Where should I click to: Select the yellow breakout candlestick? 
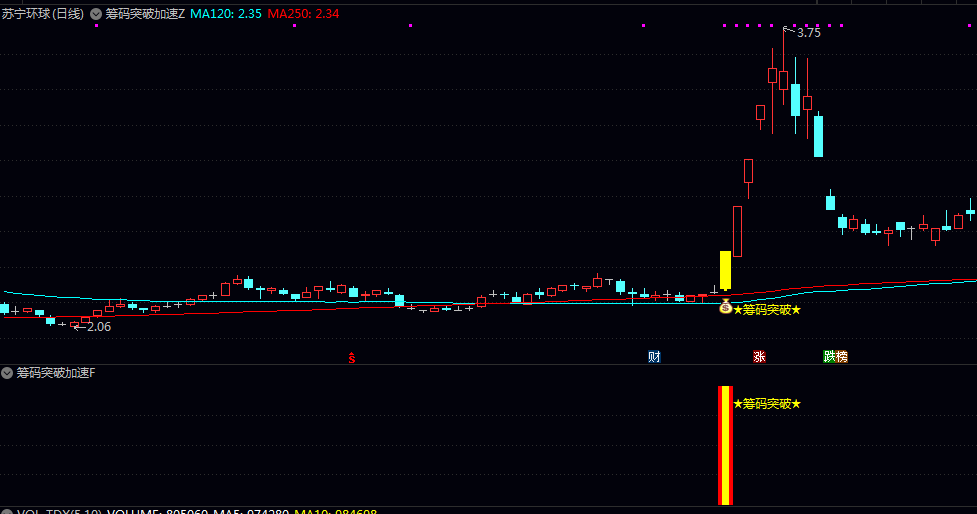[x=725, y=270]
